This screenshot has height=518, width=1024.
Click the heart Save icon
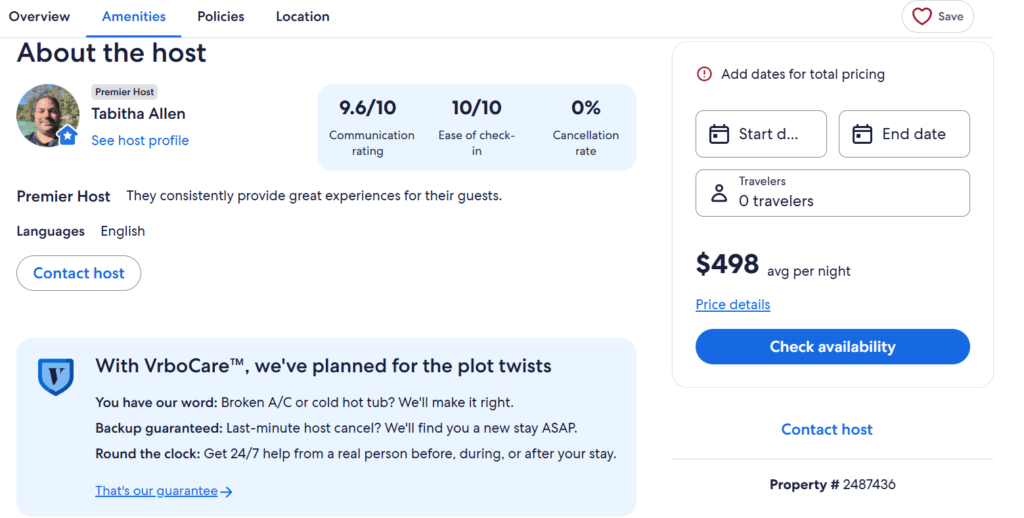(922, 16)
